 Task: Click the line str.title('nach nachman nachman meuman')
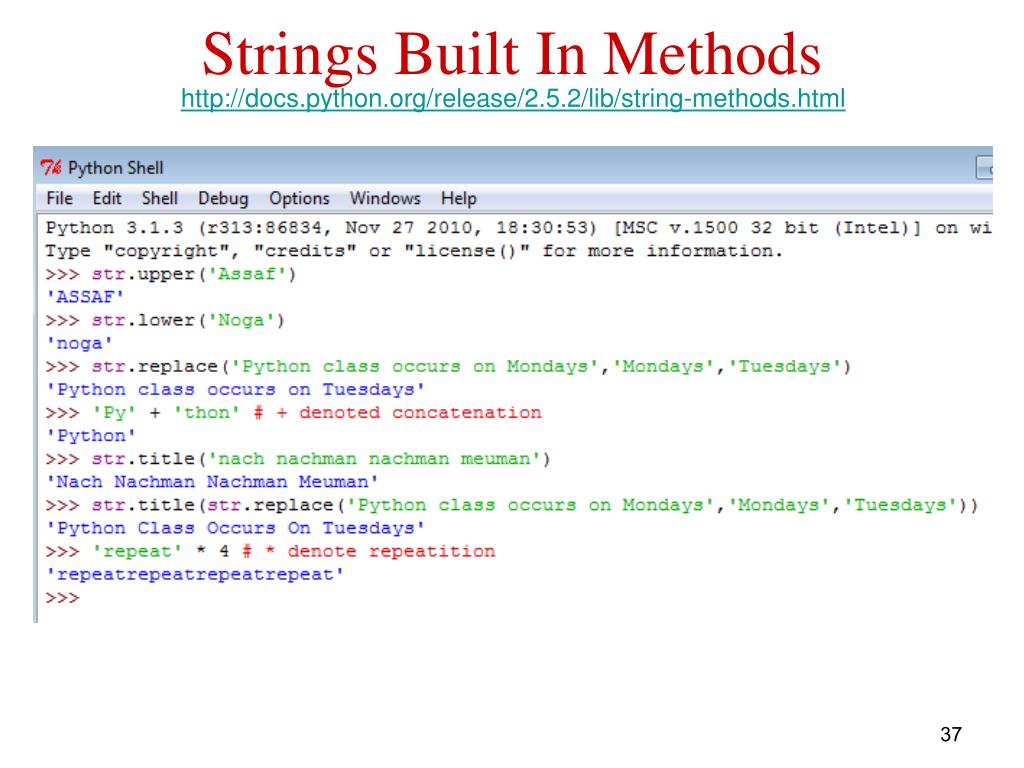[x=321, y=459]
